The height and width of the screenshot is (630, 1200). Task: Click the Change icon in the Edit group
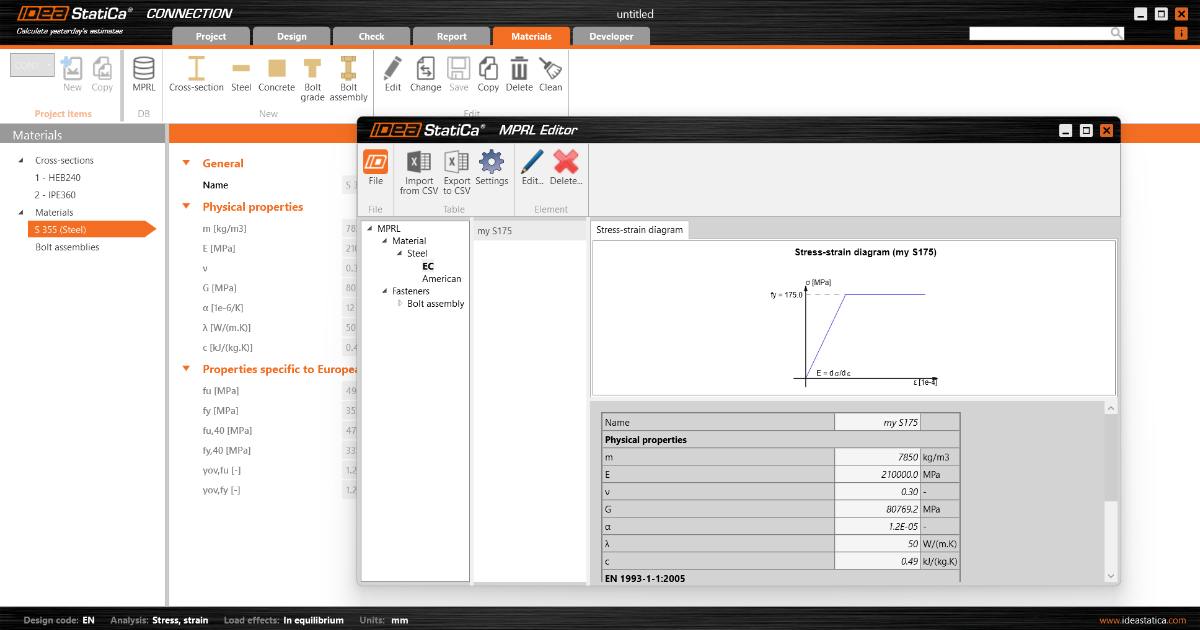tap(425, 73)
